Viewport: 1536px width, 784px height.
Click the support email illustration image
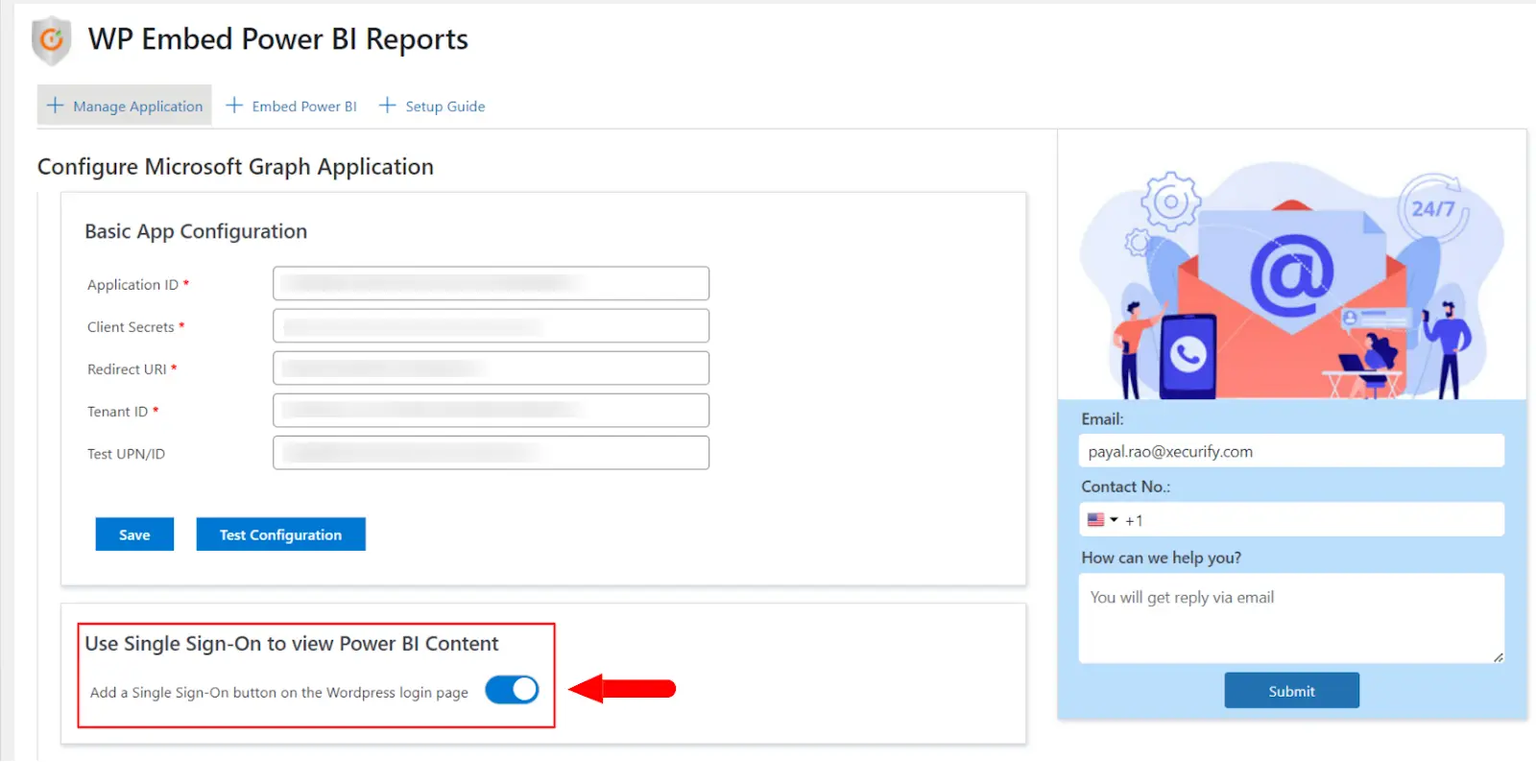1291,280
